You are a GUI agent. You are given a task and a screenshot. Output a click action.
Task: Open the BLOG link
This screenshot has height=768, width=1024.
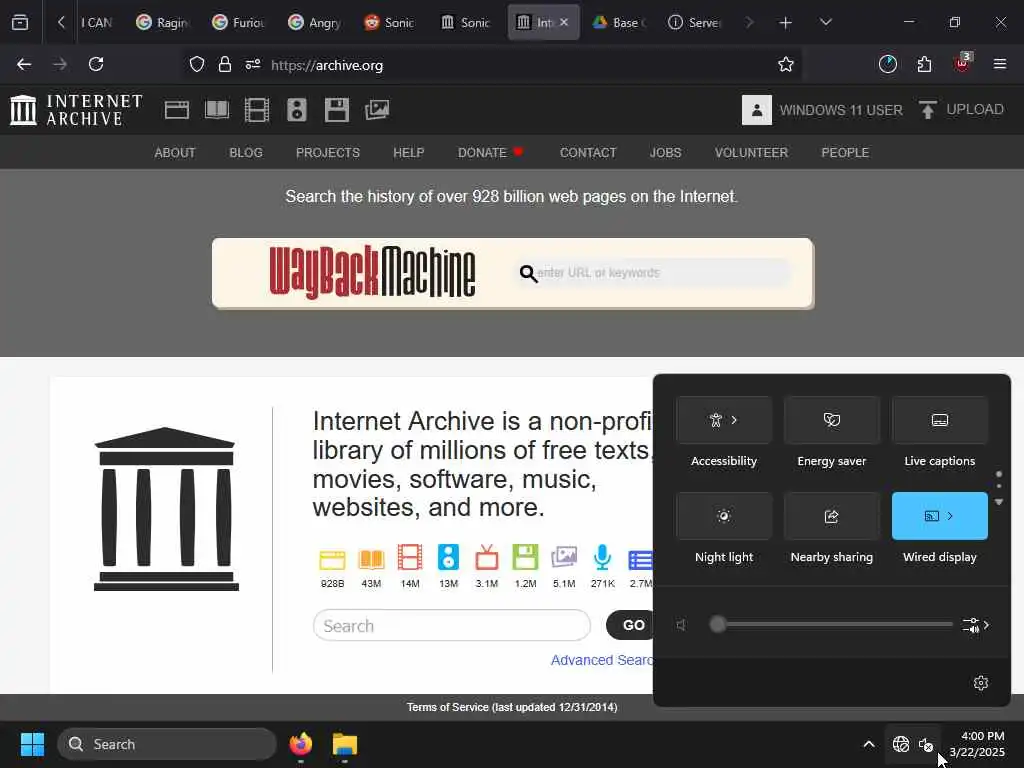pyautogui.click(x=246, y=152)
